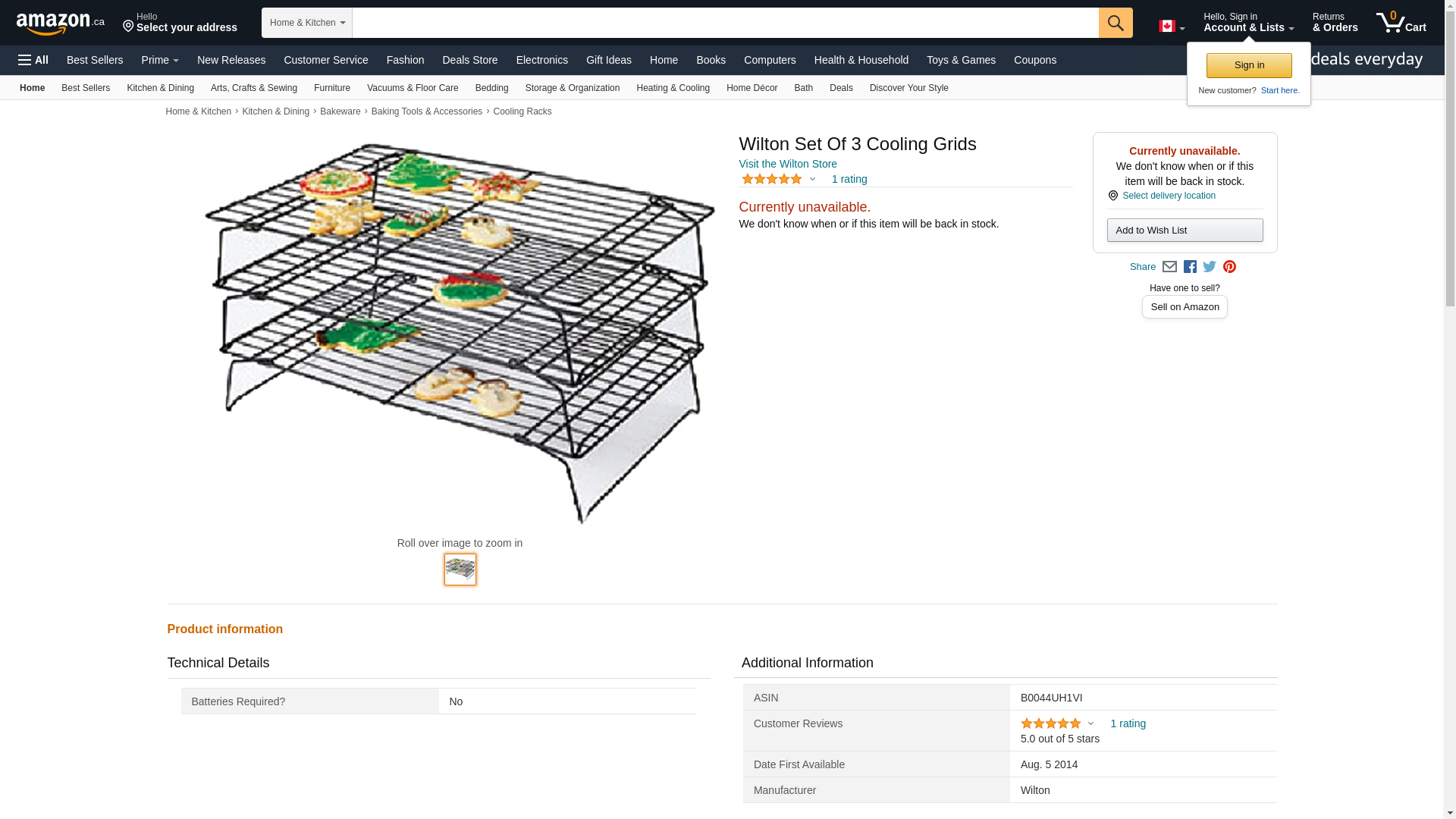Click the yellow Sign in button

pyautogui.click(x=1248, y=65)
